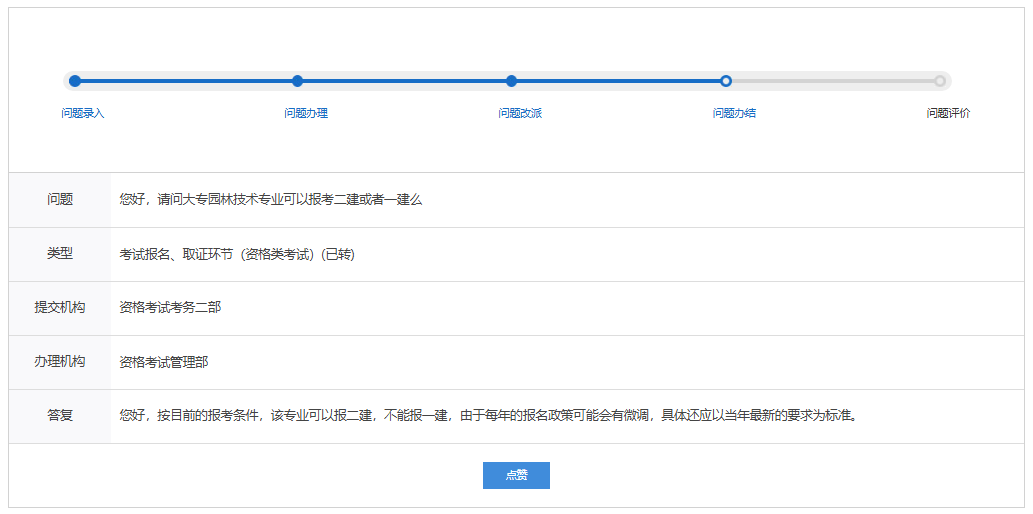The image size is (1033, 514).
Task: Select the 问题办结 step label
Action: click(x=734, y=113)
